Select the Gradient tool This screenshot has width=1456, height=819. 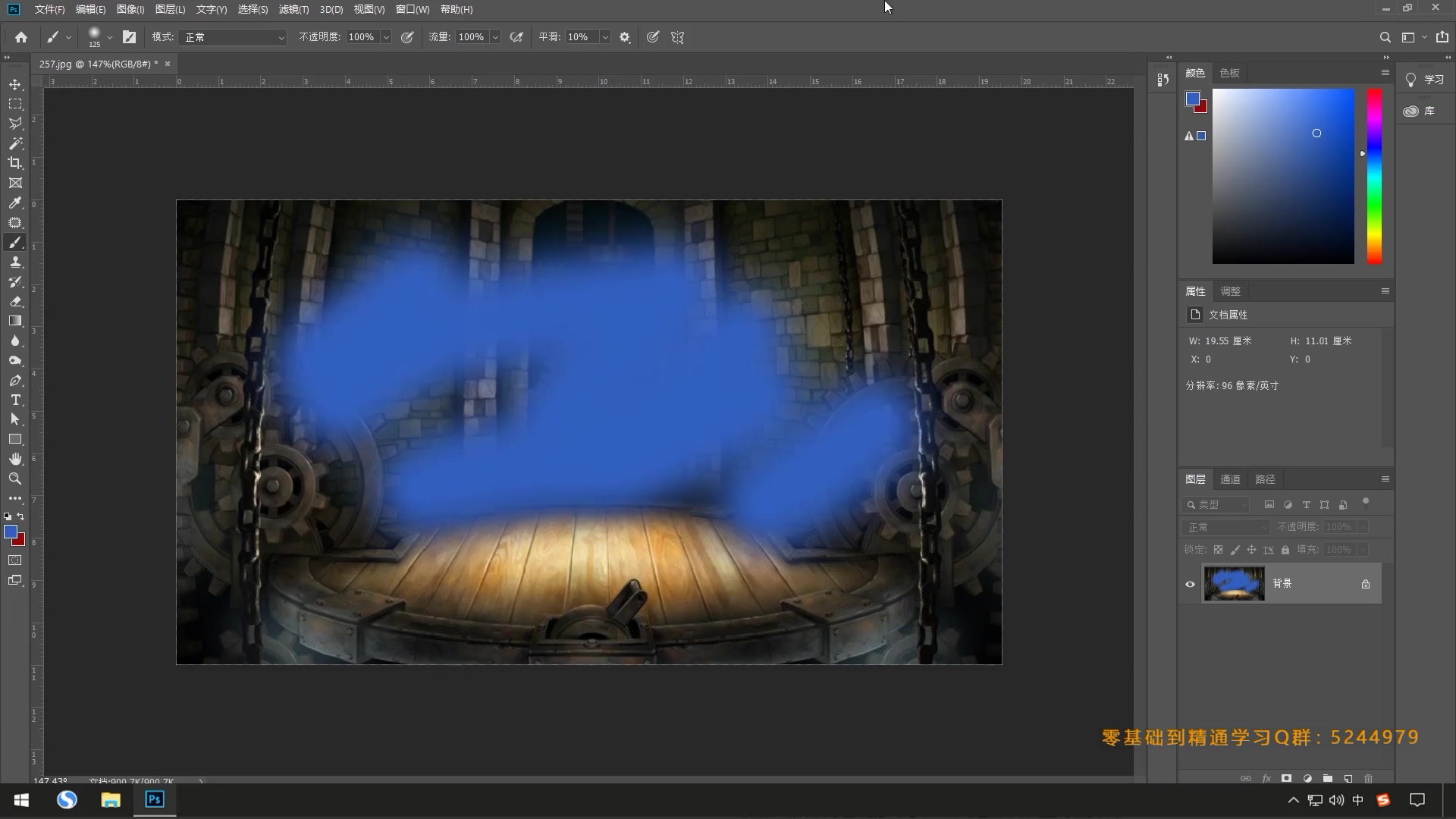15,322
